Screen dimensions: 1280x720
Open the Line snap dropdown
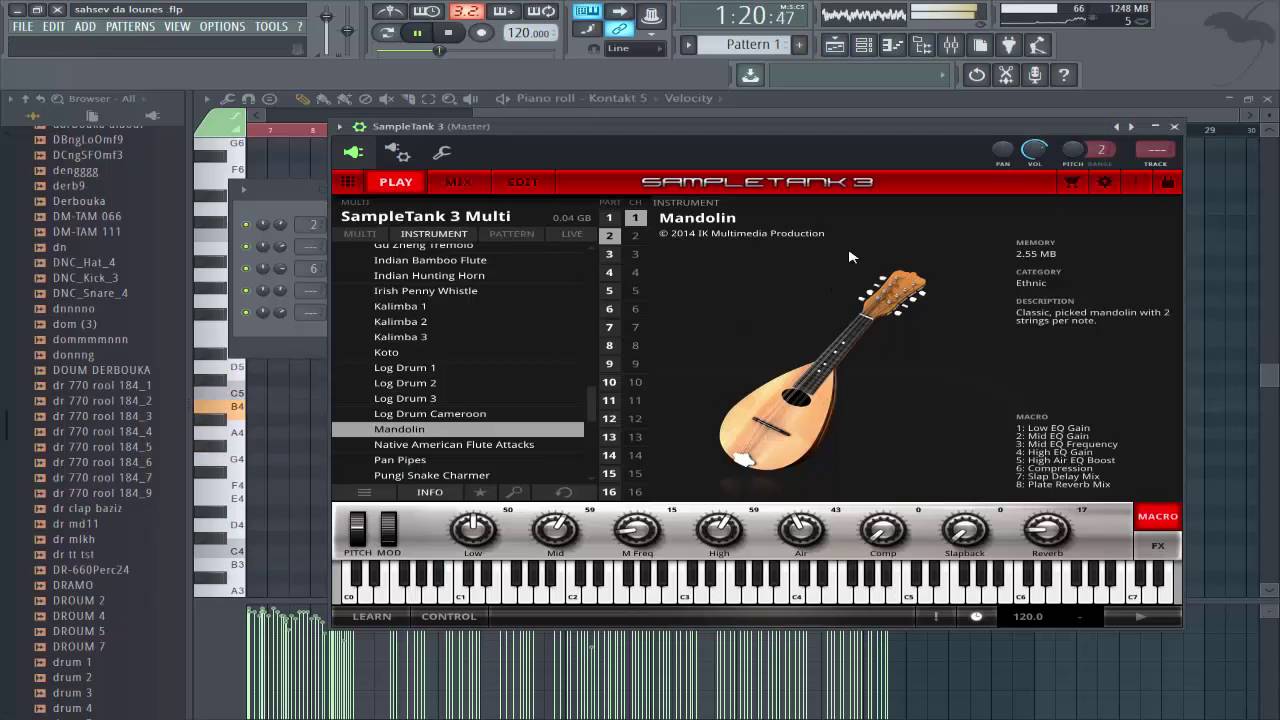633,48
